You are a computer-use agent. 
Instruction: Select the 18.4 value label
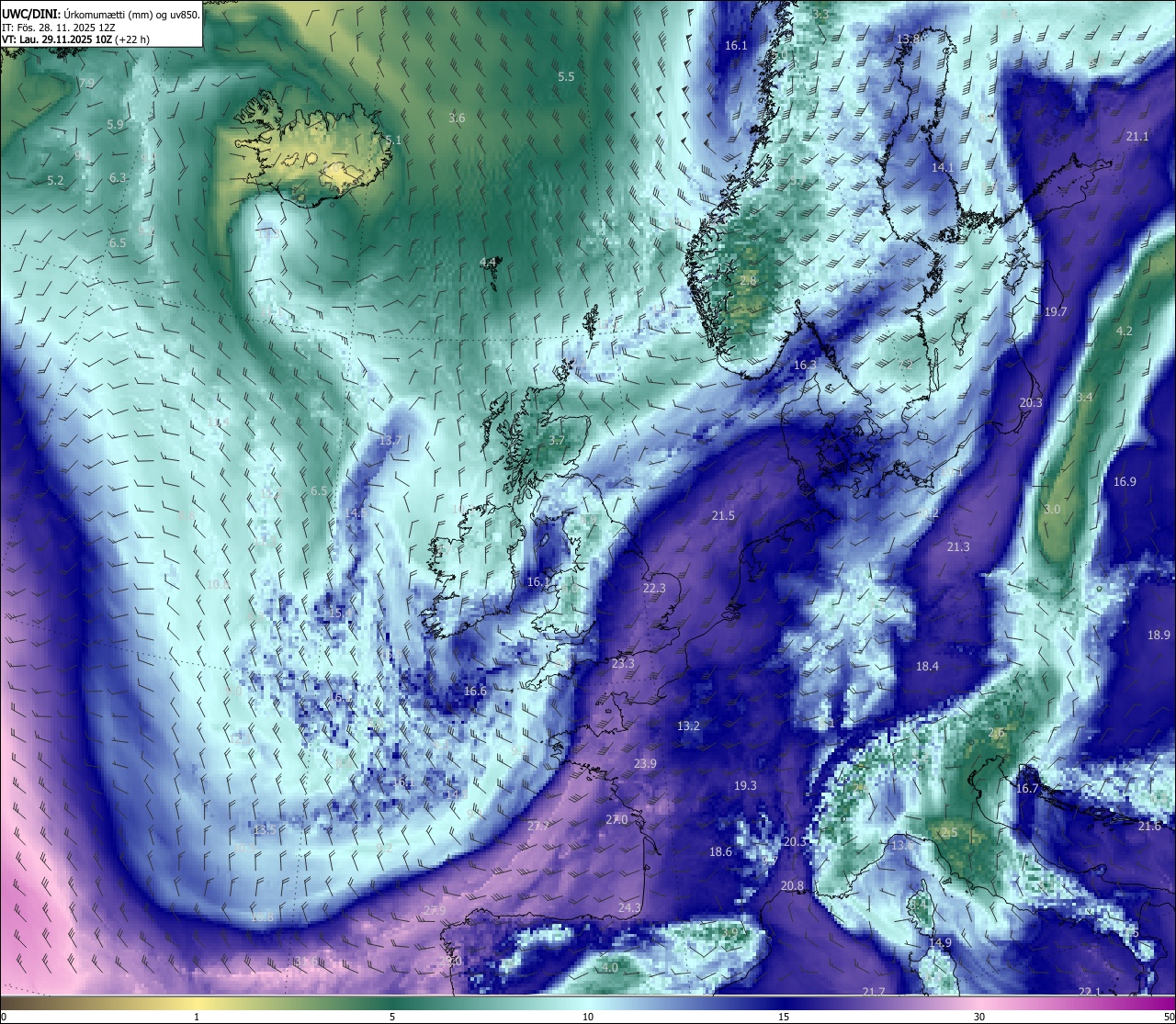927,667
